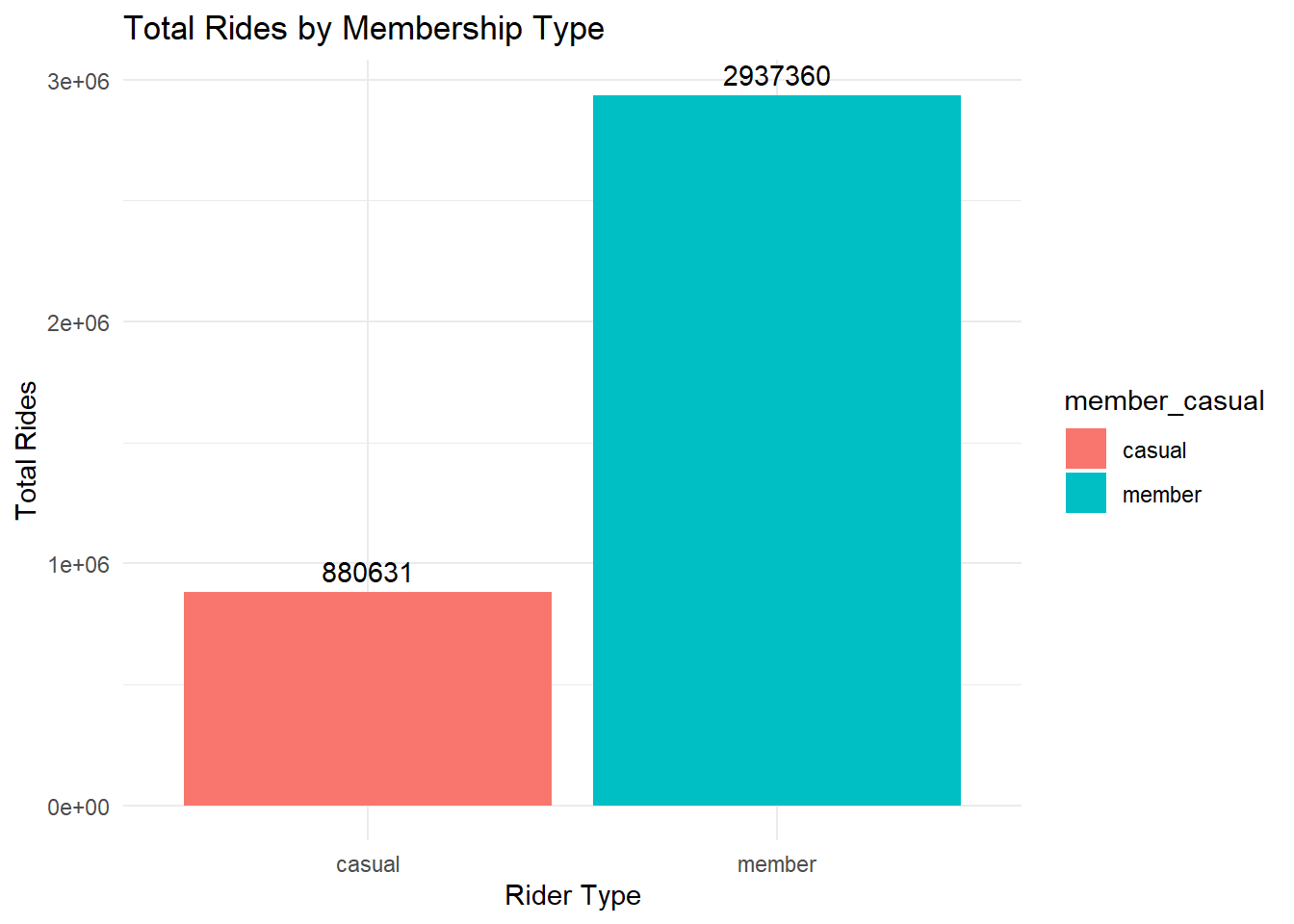
Task: Click the 3e+06 y-axis tick label
Action: [x=79, y=82]
